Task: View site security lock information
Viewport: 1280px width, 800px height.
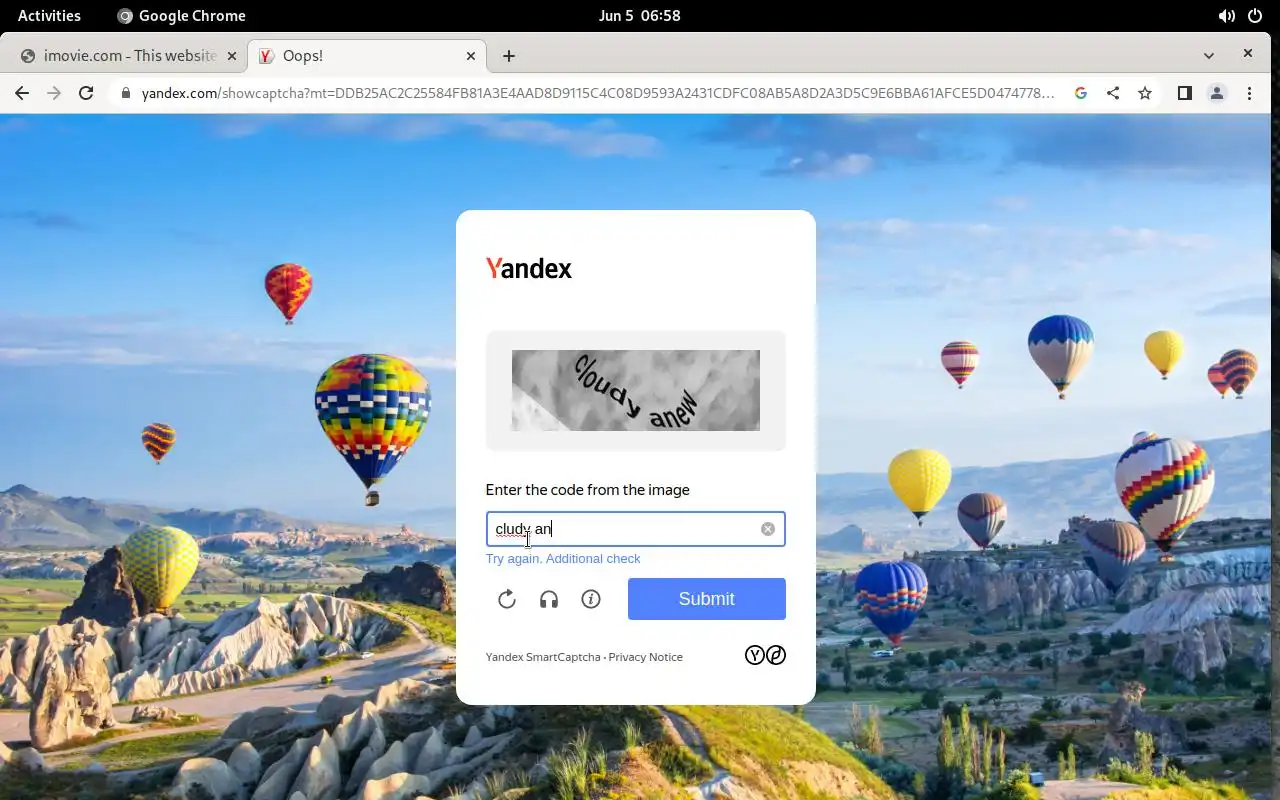Action: tap(126, 93)
